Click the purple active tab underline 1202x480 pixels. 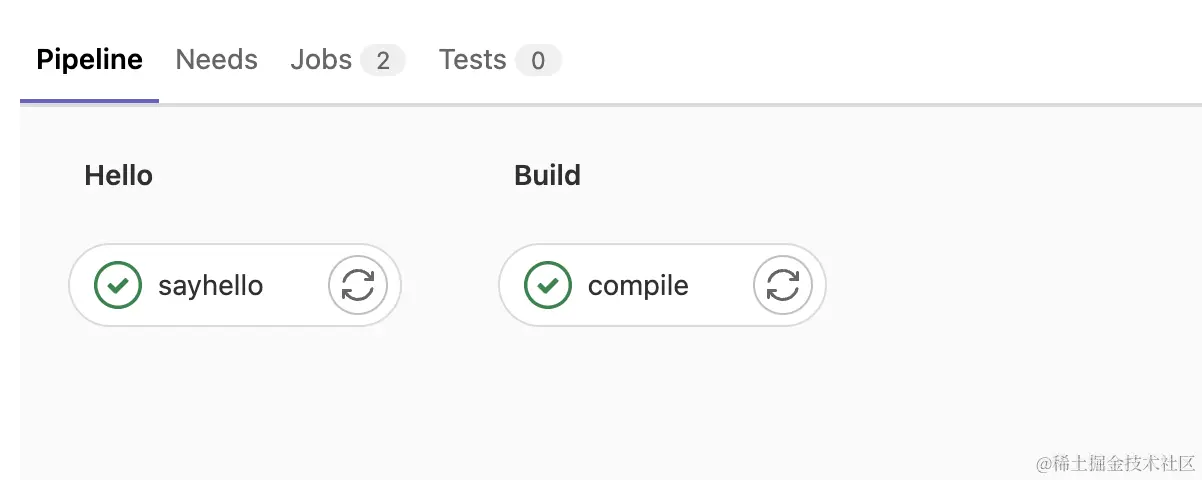89,100
